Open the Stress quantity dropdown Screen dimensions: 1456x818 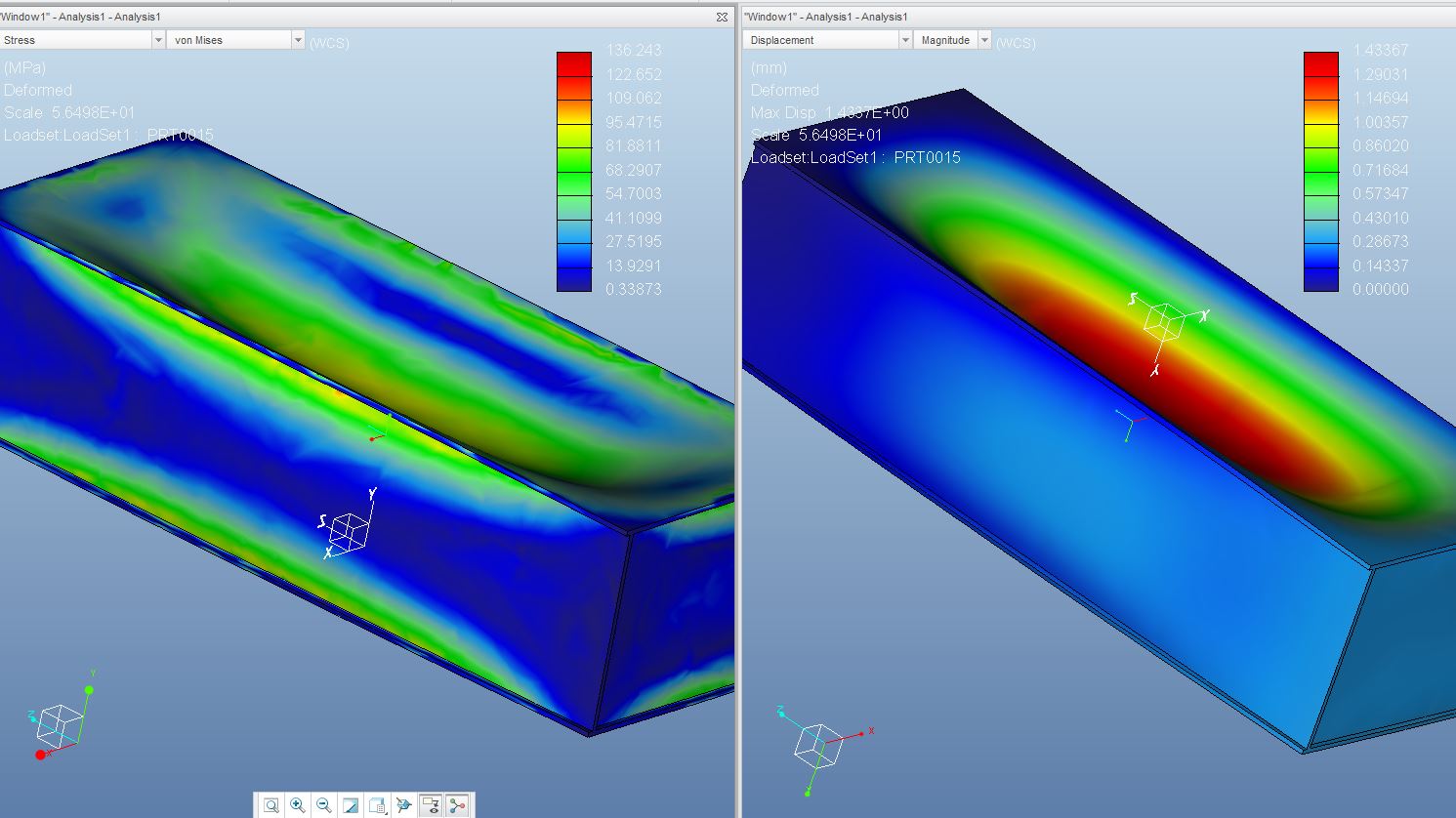[83, 40]
